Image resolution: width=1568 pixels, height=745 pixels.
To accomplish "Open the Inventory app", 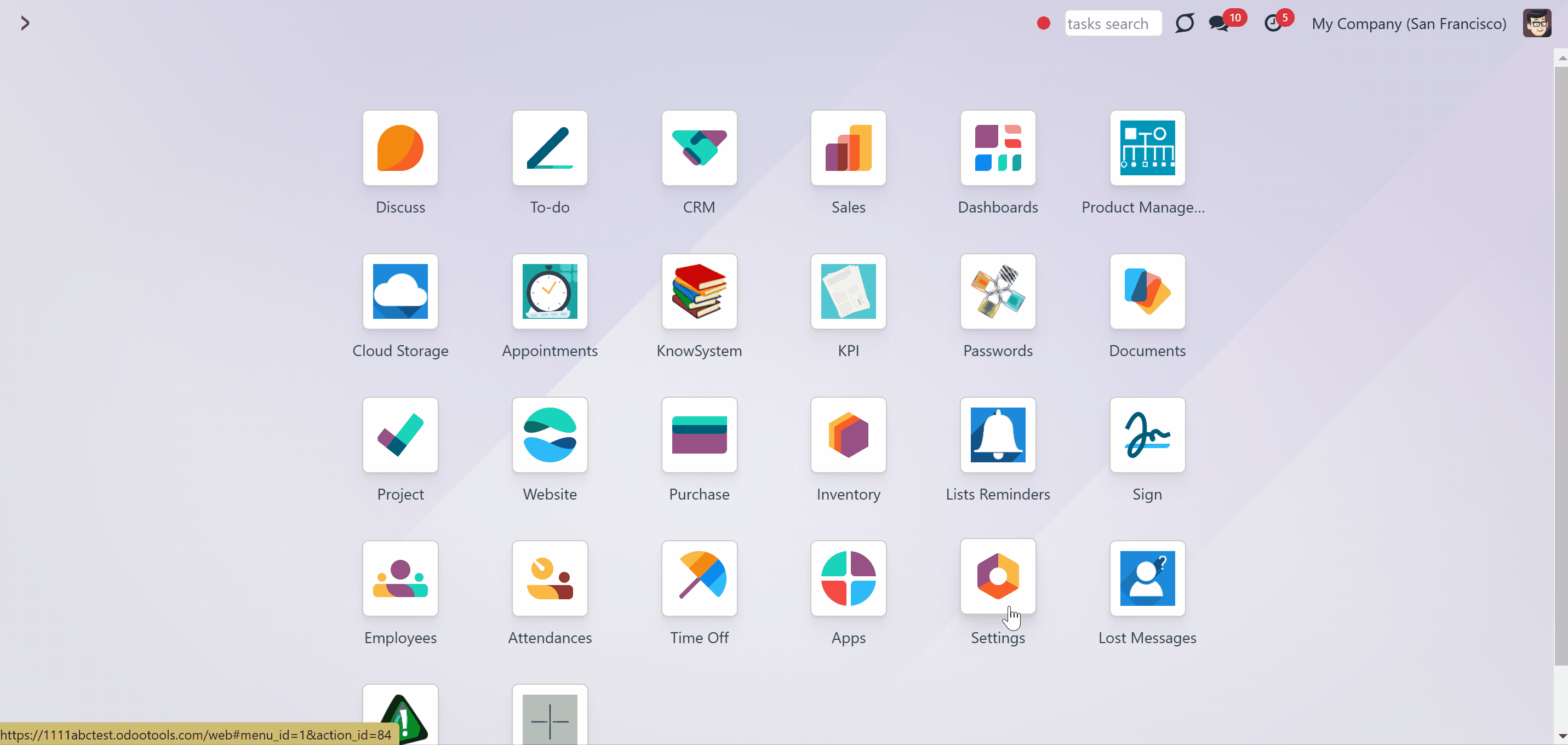I will click(x=848, y=435).
